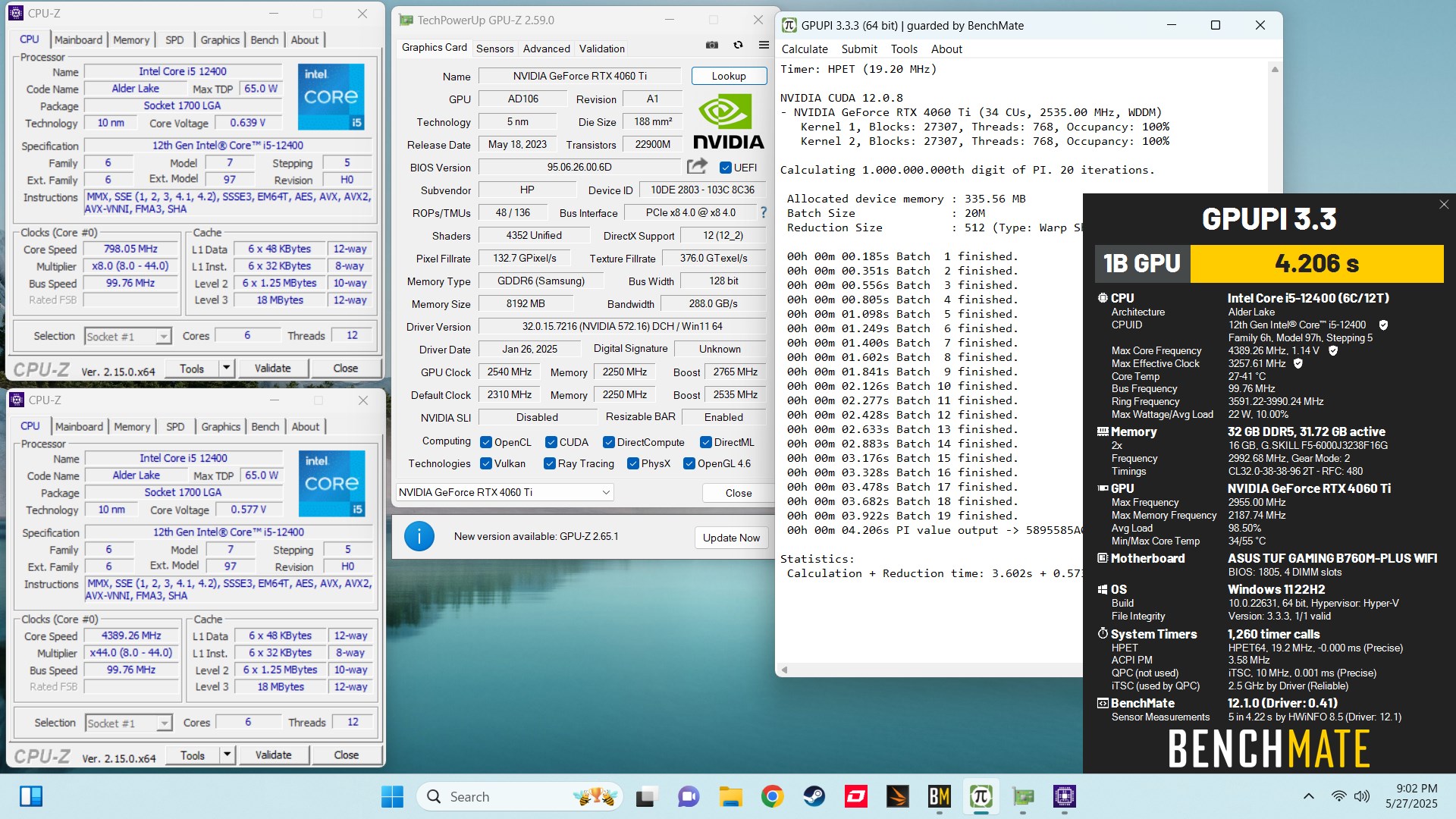Close the BenchMate result overlay
This screenshot has height=819, width=1456.
point(1444,204)
